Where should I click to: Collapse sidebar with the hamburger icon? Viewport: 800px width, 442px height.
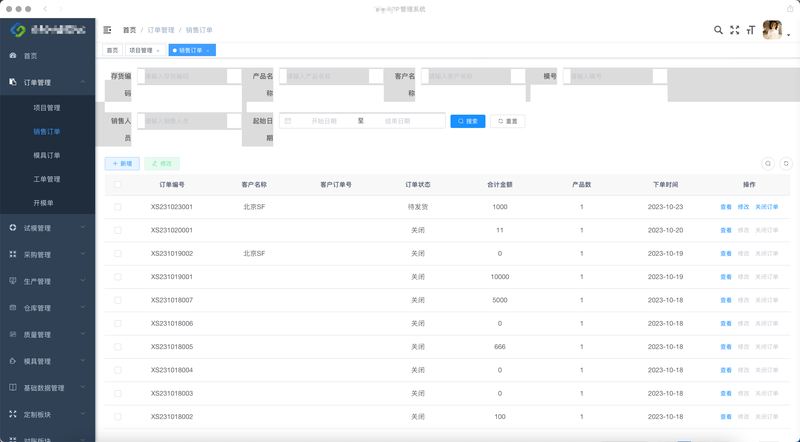(x=107, y=30)
